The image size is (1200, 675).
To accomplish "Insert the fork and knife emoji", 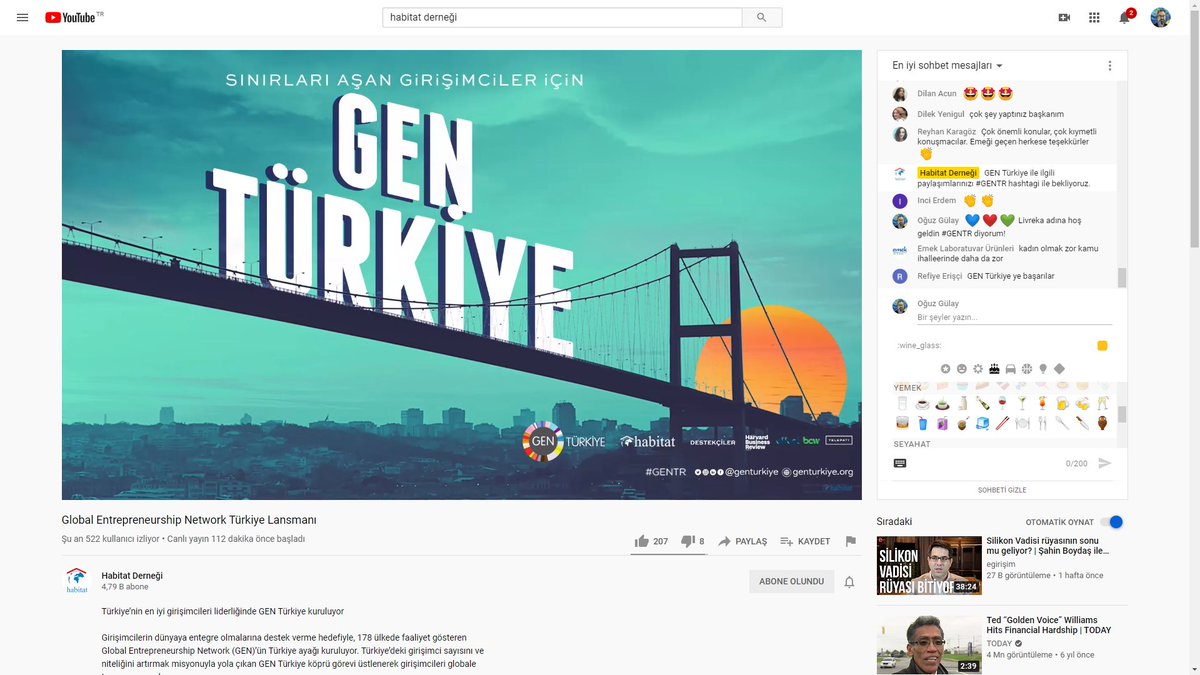I will (x=1042, y=423).
